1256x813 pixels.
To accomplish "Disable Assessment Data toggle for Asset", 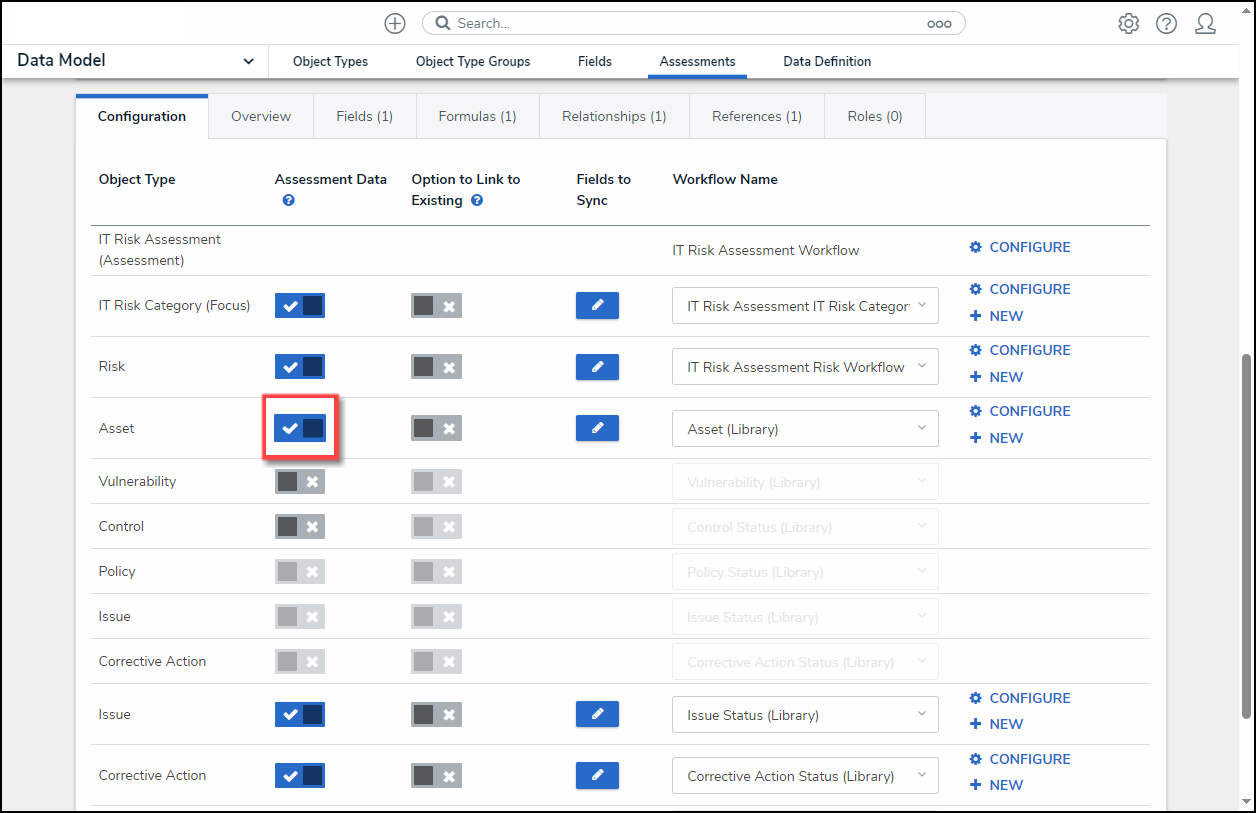I will (300, 428).
